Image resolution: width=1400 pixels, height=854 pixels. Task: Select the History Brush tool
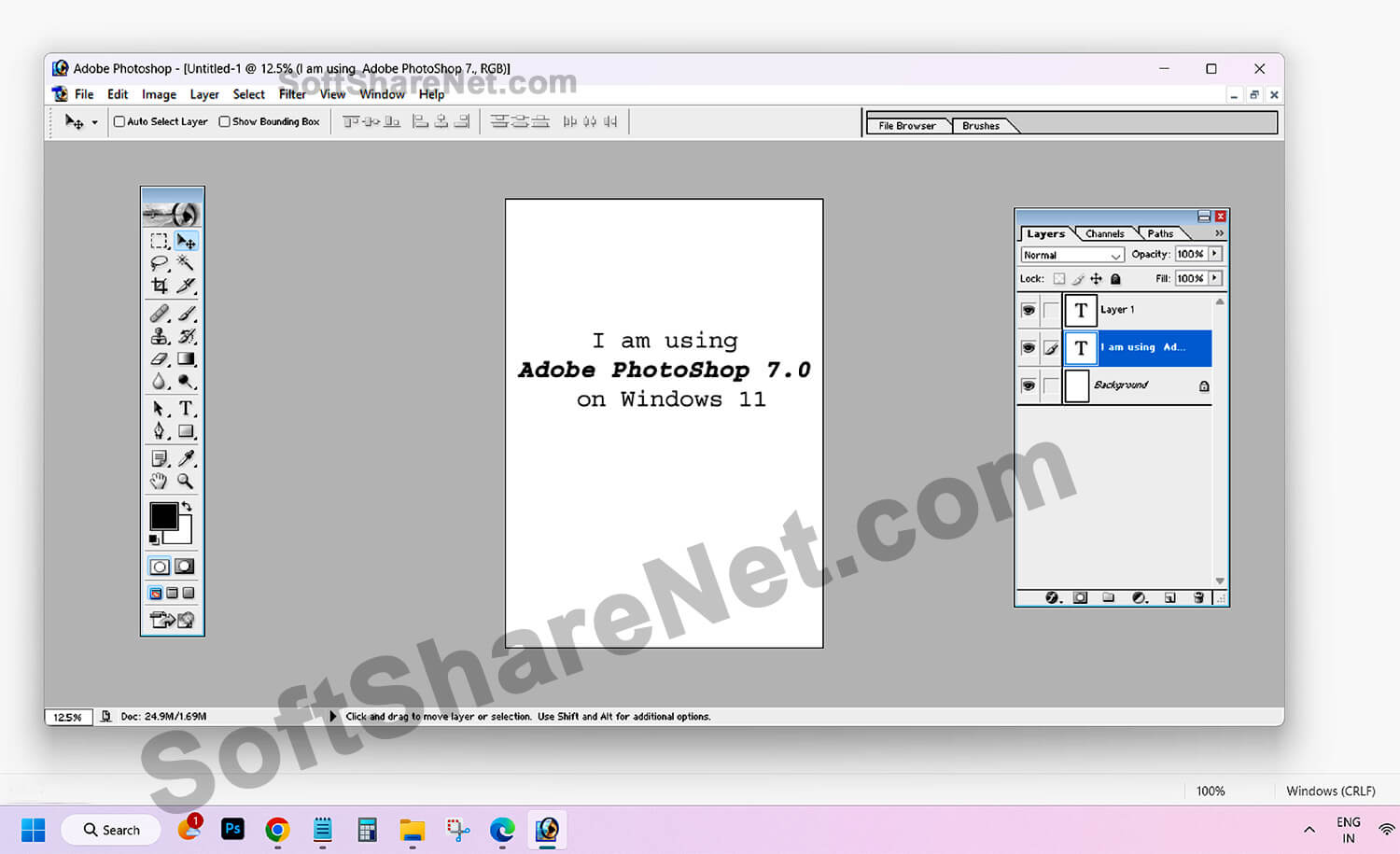(186, 336)
